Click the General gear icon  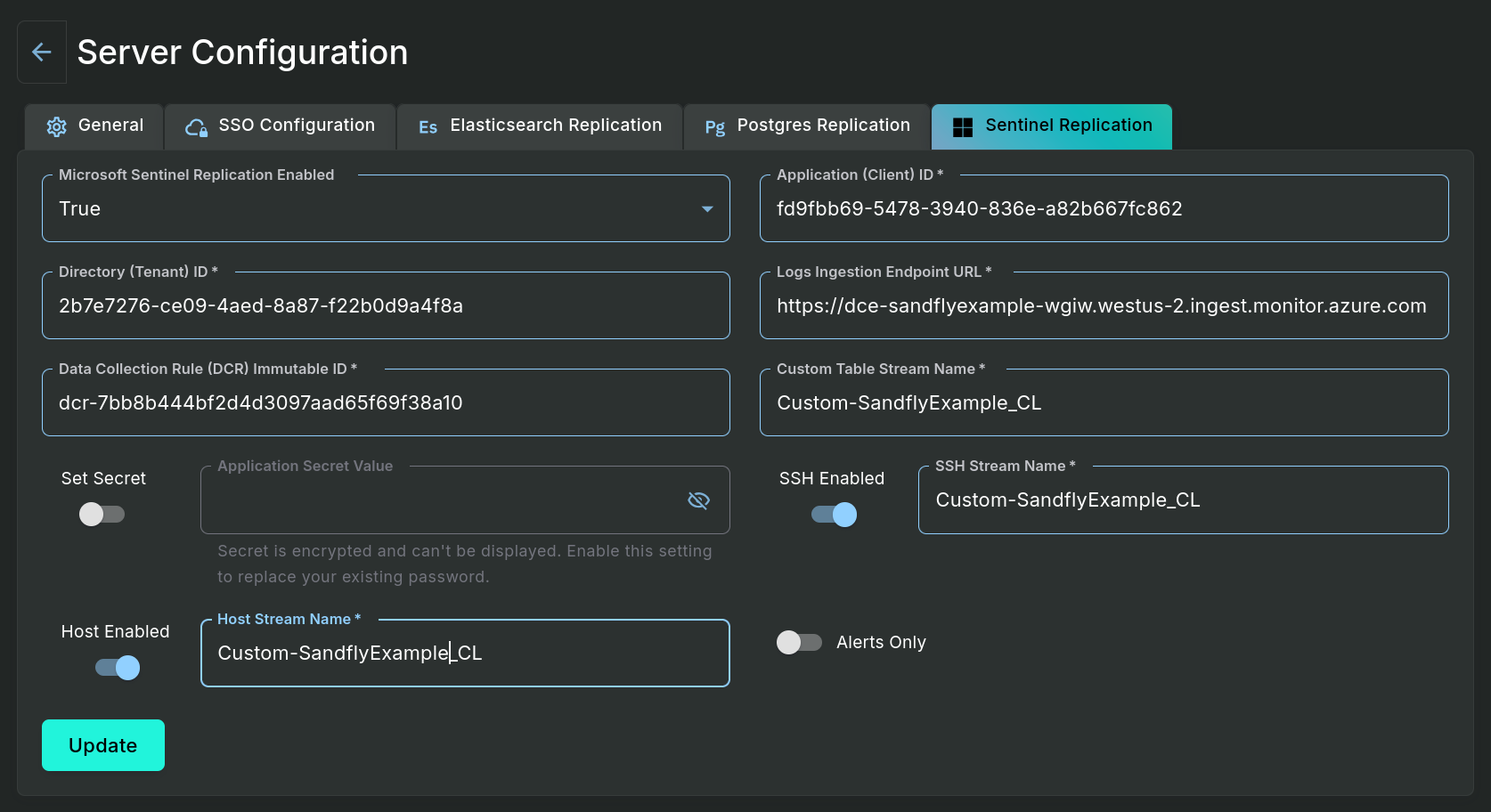pos(57,127)
